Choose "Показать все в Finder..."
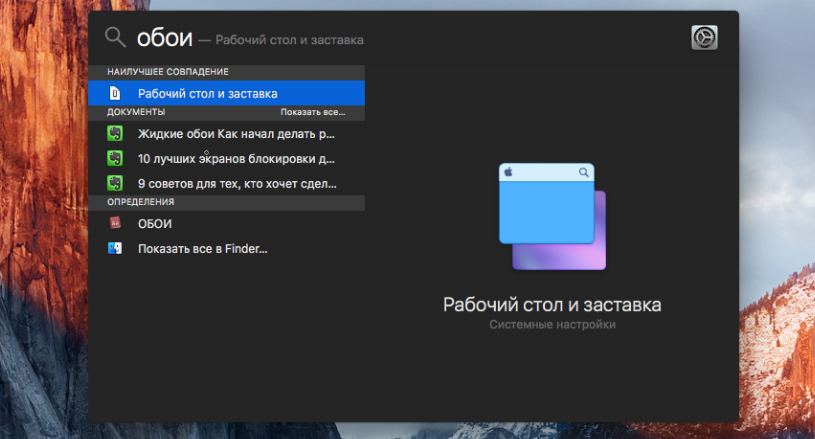This screenshot has width=815, height=439. tap(227, 249)
